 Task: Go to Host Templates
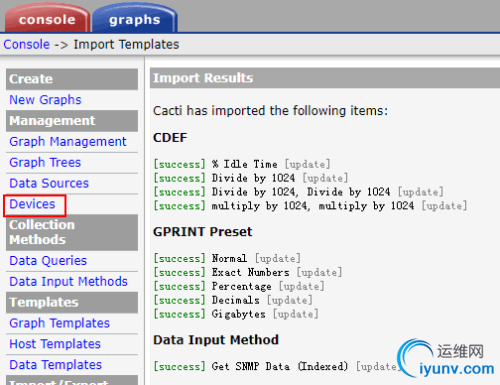coord(55,344)
